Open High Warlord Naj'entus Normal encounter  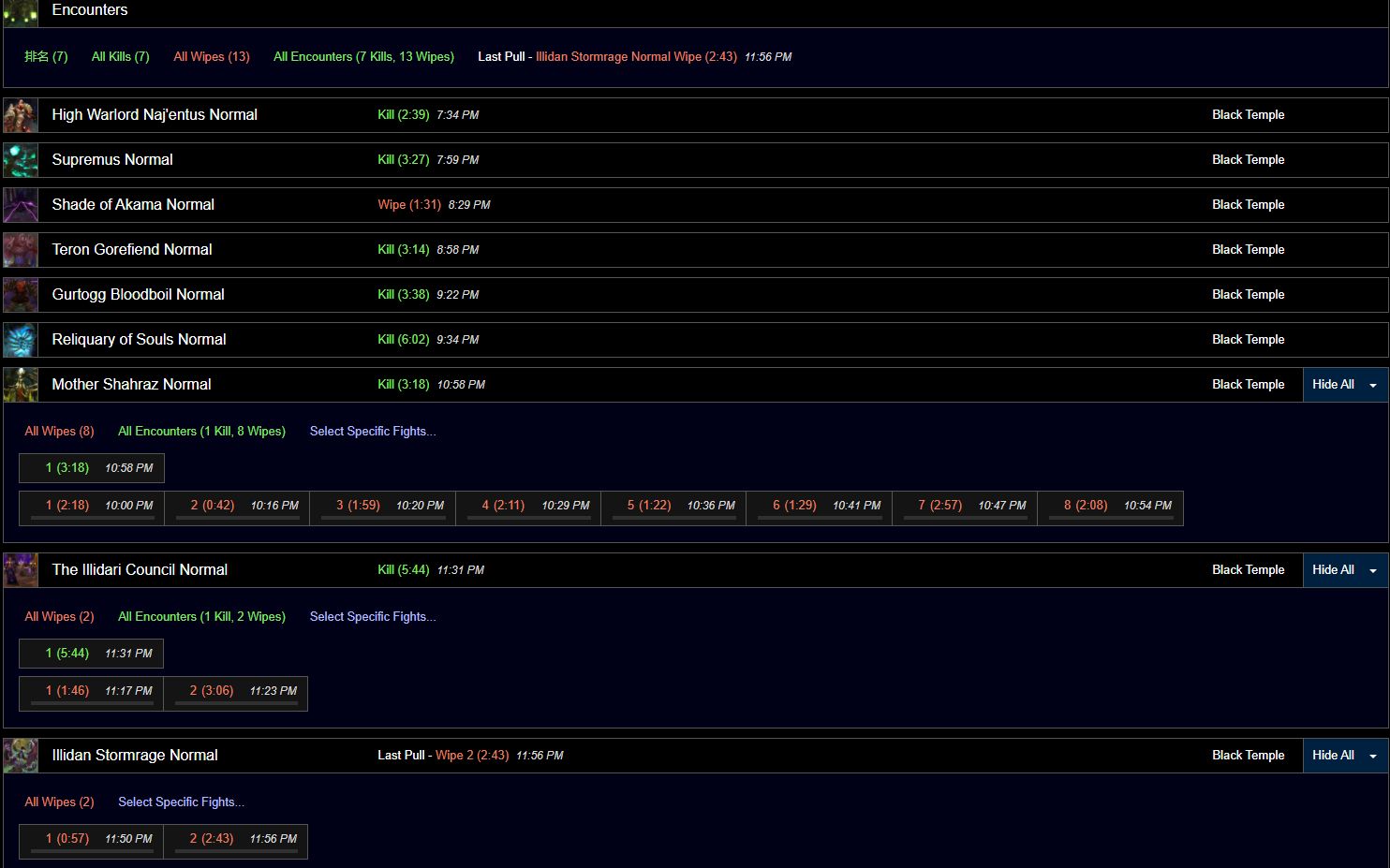coord(155,114)
